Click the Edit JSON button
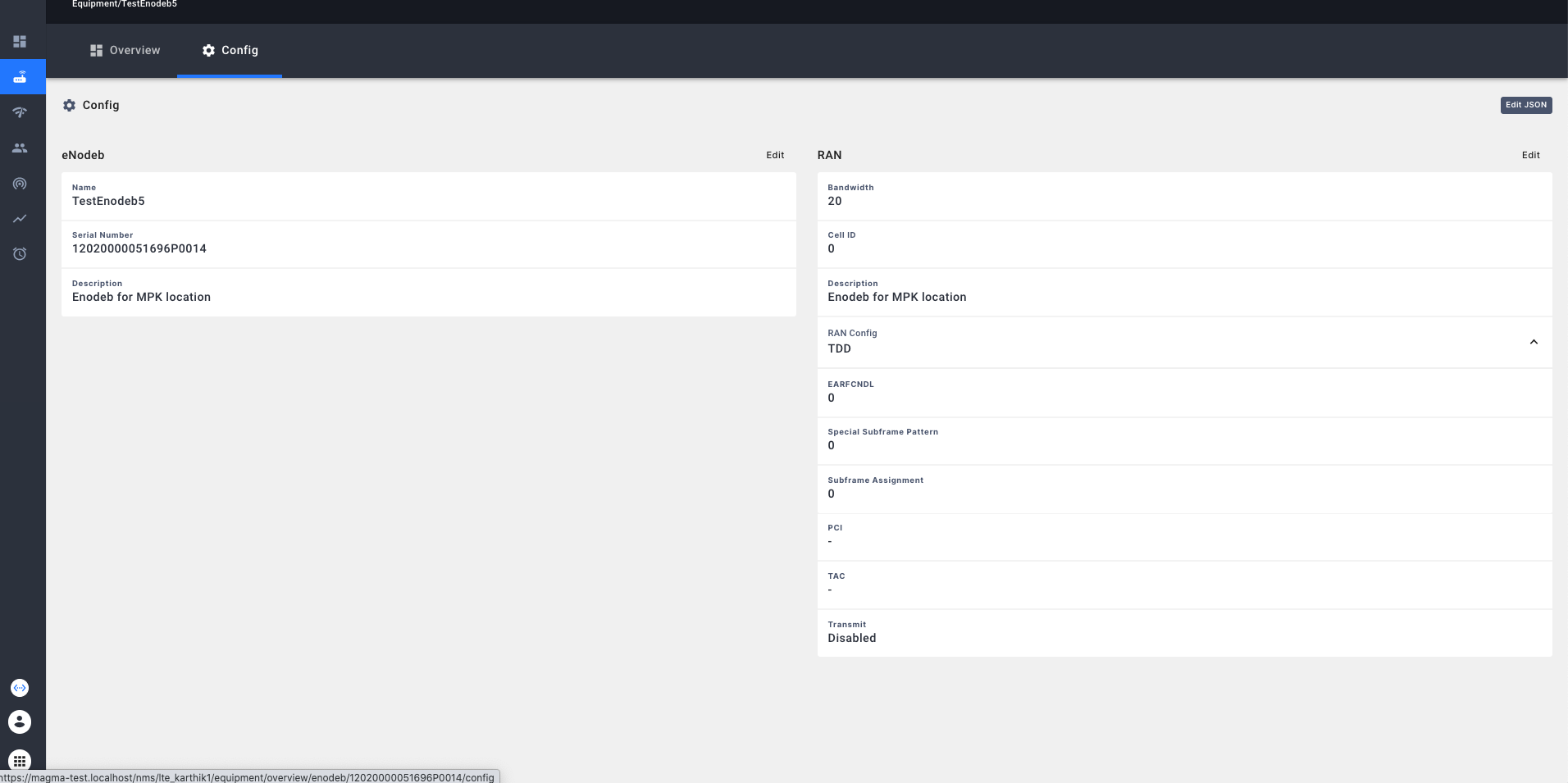This screenshot has width=1568, height=783. point(1525,105)
